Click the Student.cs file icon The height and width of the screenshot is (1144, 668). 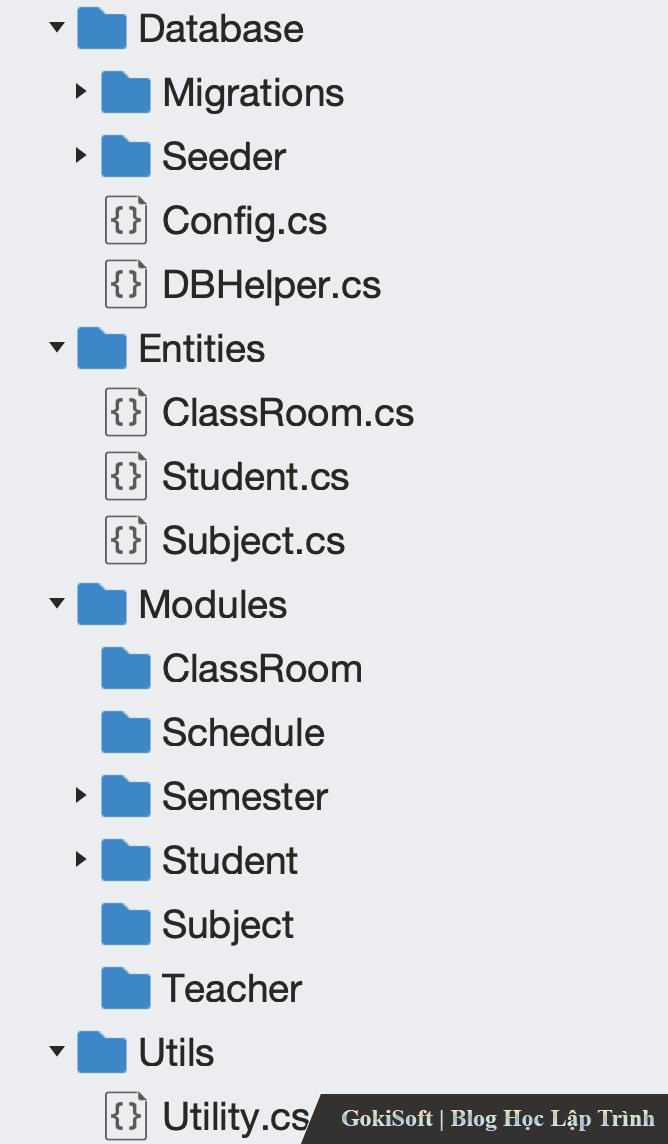(x=126, y=477)
